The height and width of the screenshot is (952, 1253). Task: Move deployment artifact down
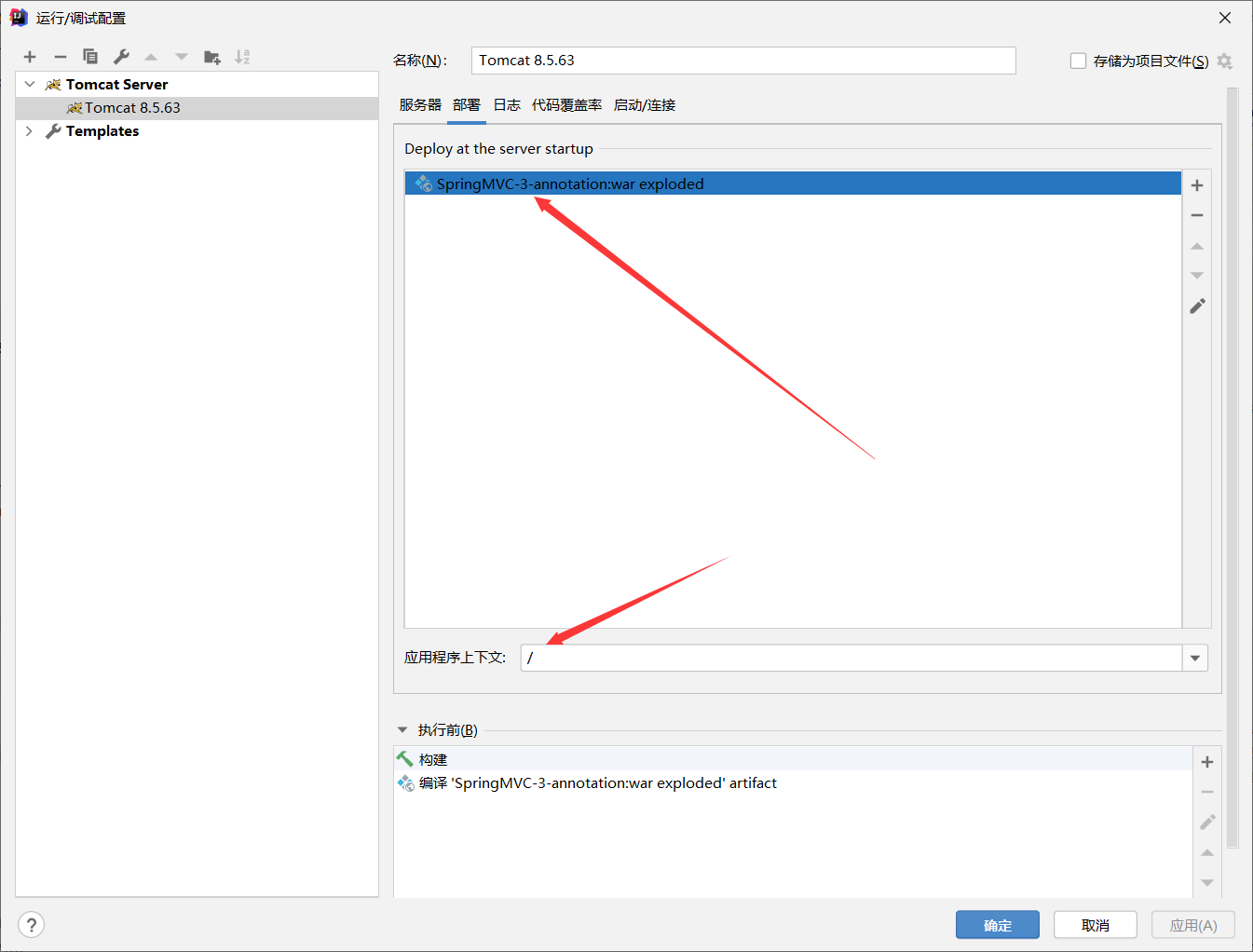[1197, 276]
